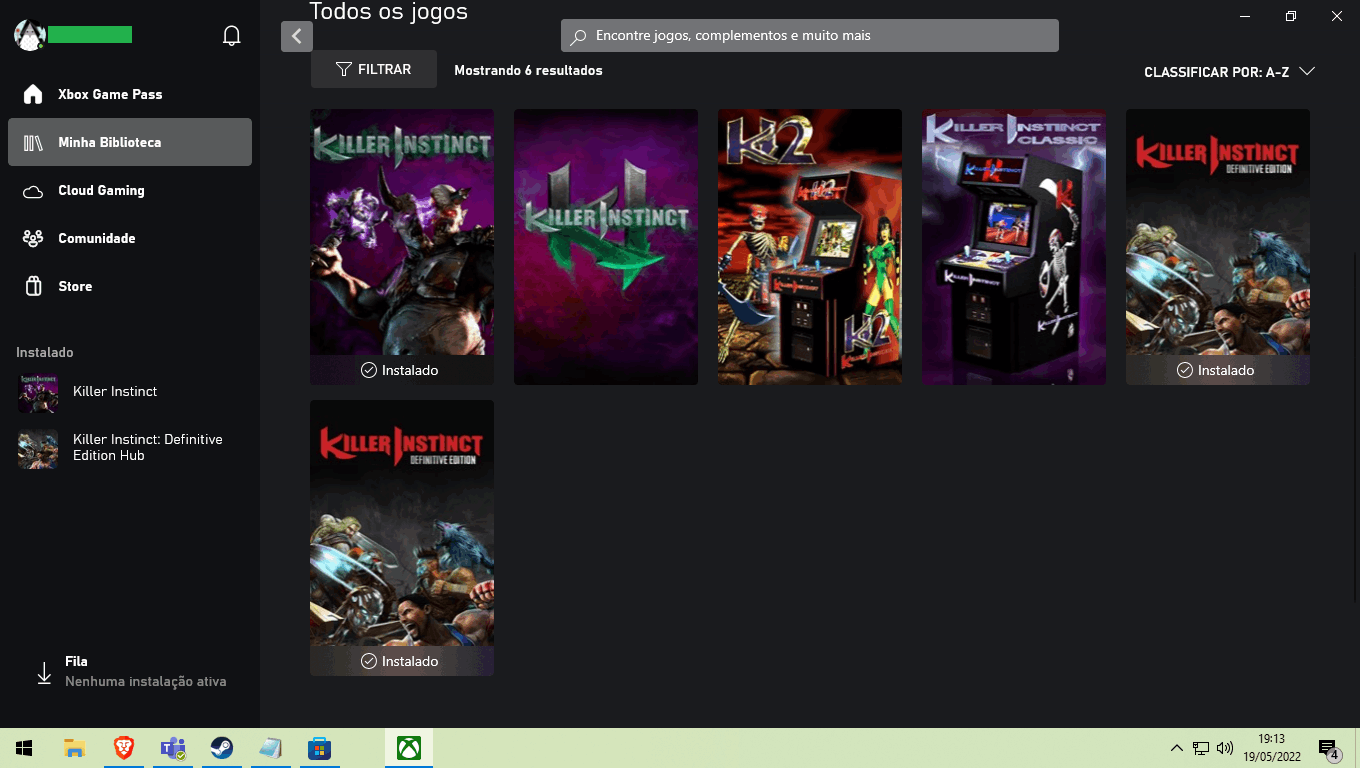Open the Fila download queue
Image resolution: width=1360 pixels, height=768 pixels.
point(130,672)
